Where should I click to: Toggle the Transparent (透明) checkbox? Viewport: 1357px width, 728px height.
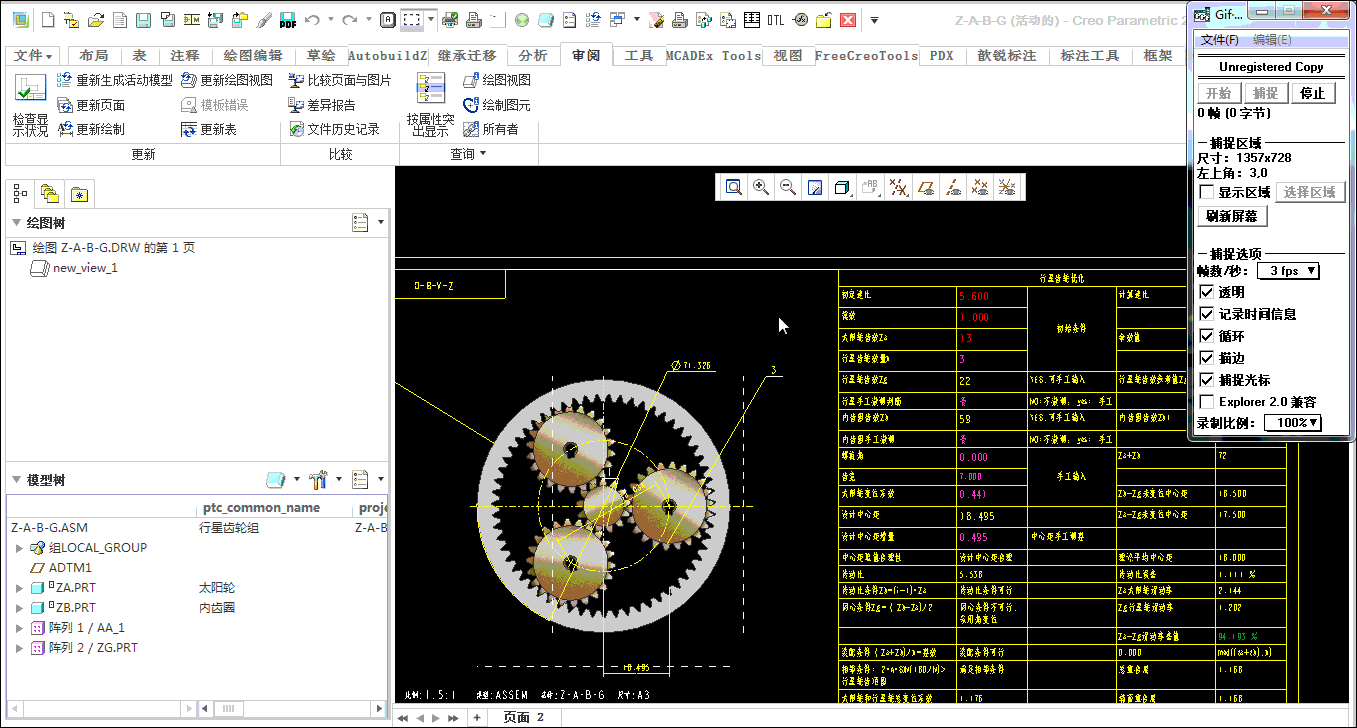(1207, 292)
